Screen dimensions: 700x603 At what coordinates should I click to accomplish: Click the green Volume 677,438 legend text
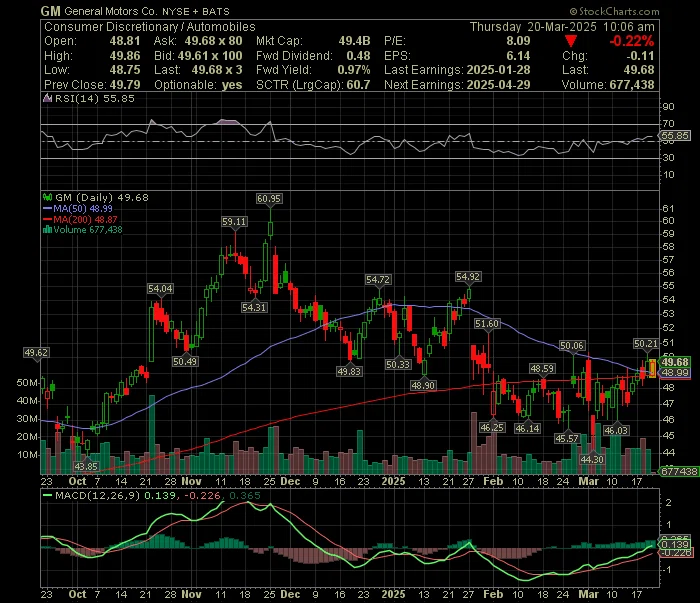(88, 230)
